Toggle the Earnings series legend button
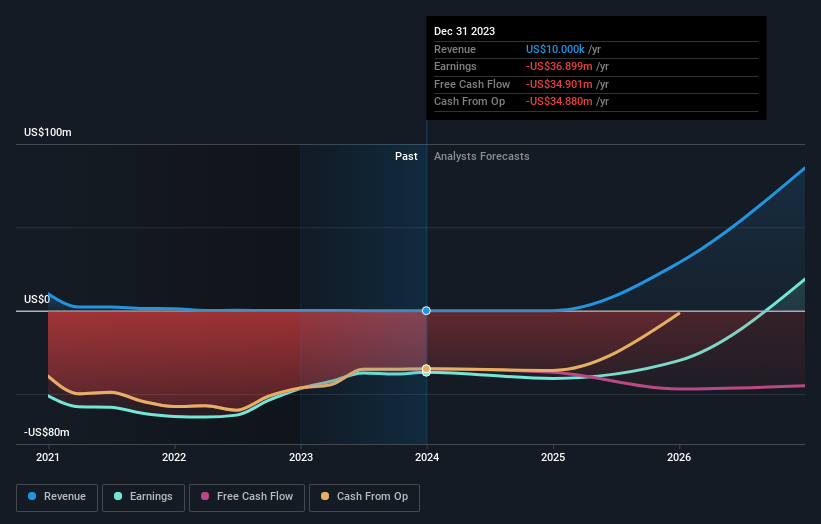This screenshot has width=821, height=524. 143,497
